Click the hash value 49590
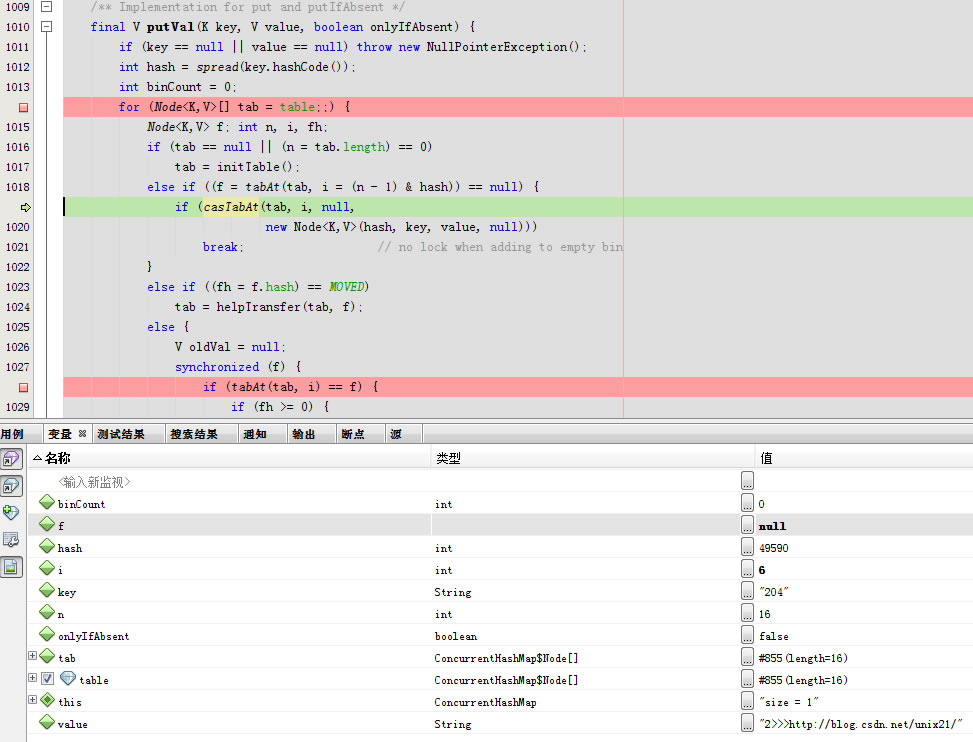Viewport: 973px width, 742px height. pos(773,548)
